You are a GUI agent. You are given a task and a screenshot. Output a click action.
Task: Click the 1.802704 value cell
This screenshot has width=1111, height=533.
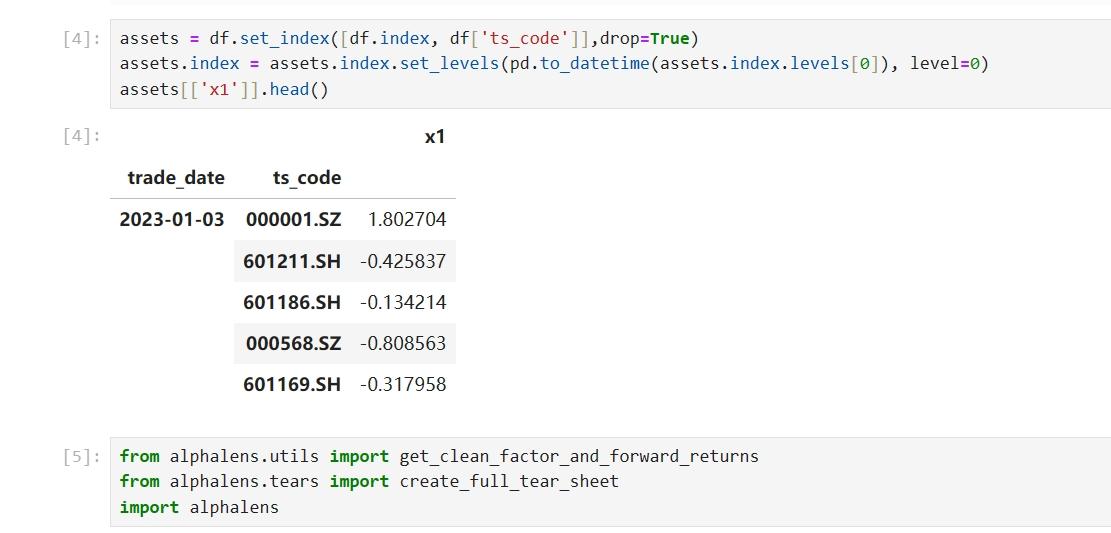[x=407, y=219]
